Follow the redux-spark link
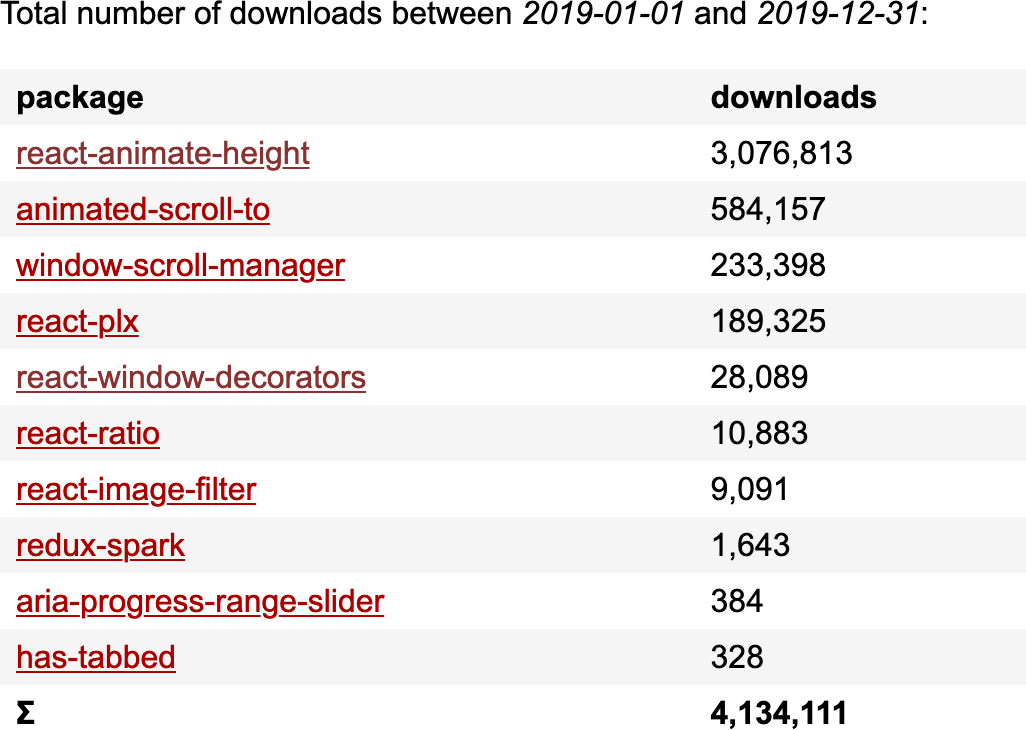The image size is (1026, 730). pyautogui.click(x=101, y=546)
